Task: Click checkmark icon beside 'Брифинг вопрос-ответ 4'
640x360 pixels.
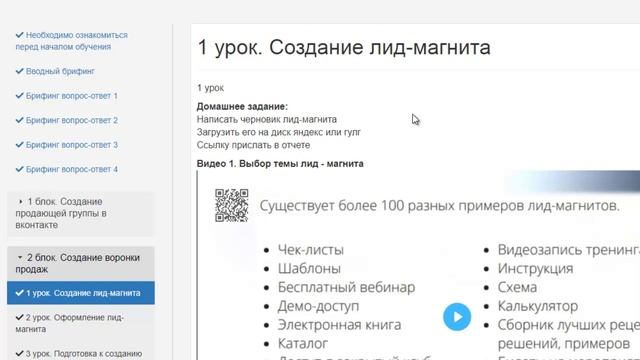Action: (20, 169)
